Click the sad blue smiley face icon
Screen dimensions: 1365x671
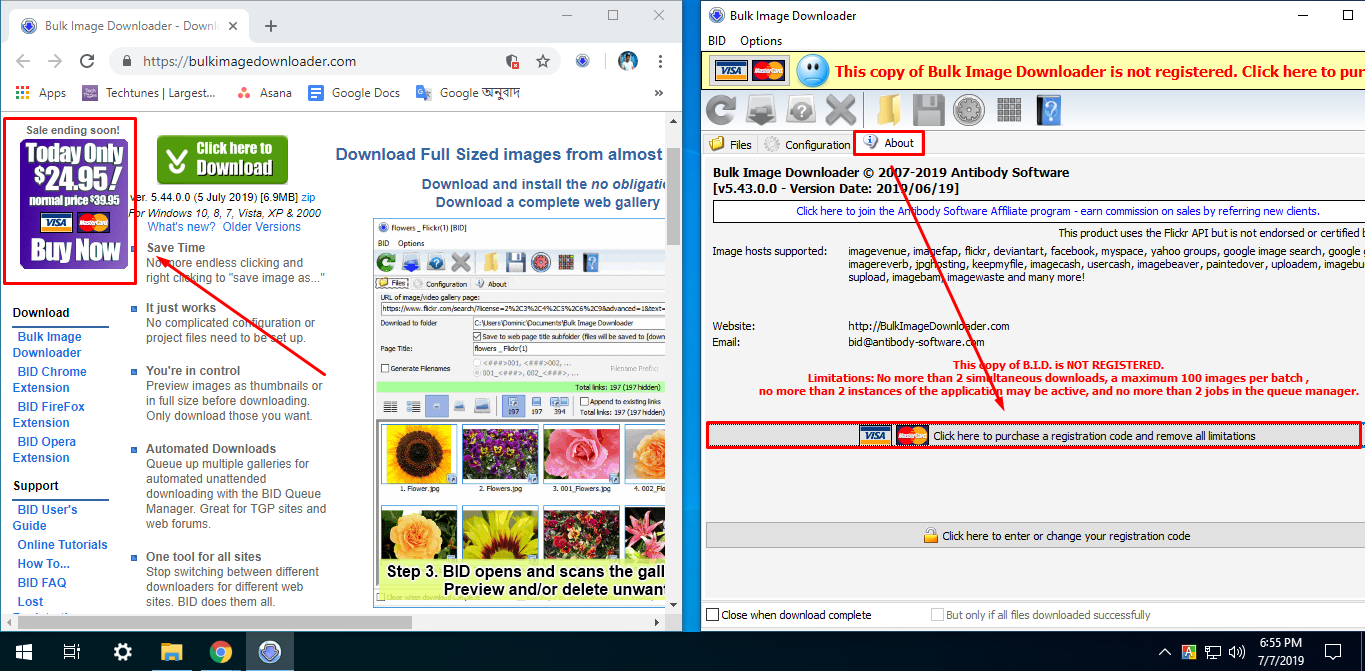tap(813, 71)
